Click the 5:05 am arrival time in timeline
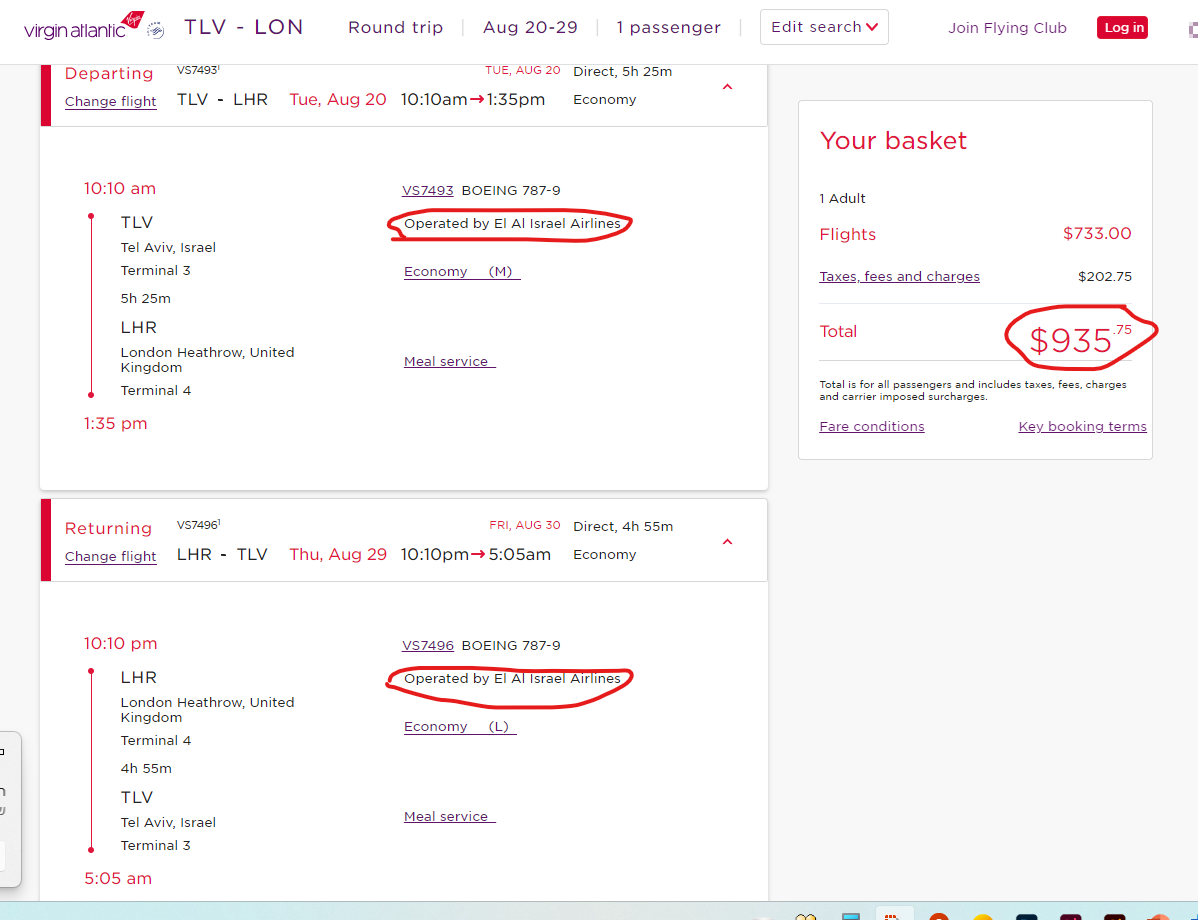Viewport: 1198px width, 920px height. 118,879
